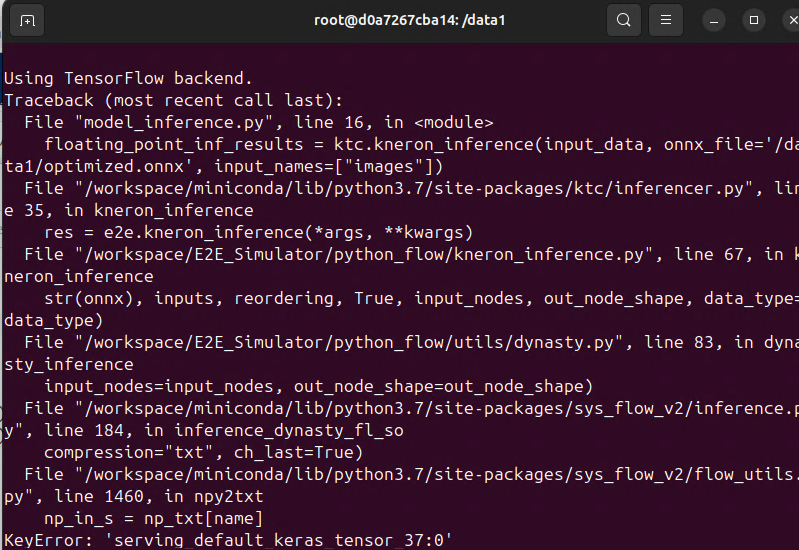Click the 'Using TensorFlow backend.' line

128,78
